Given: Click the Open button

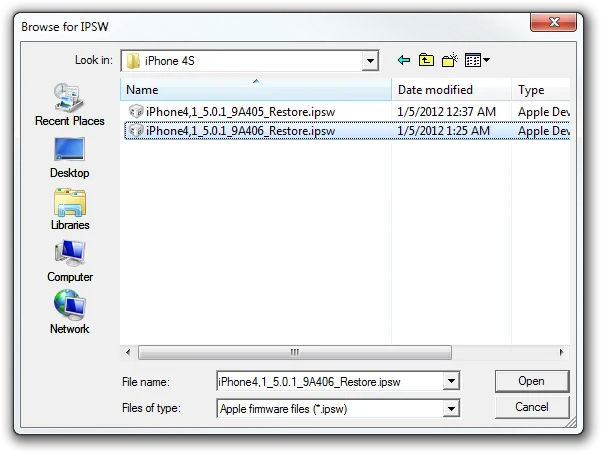Looking at the screenshot, I should point(532,381).
